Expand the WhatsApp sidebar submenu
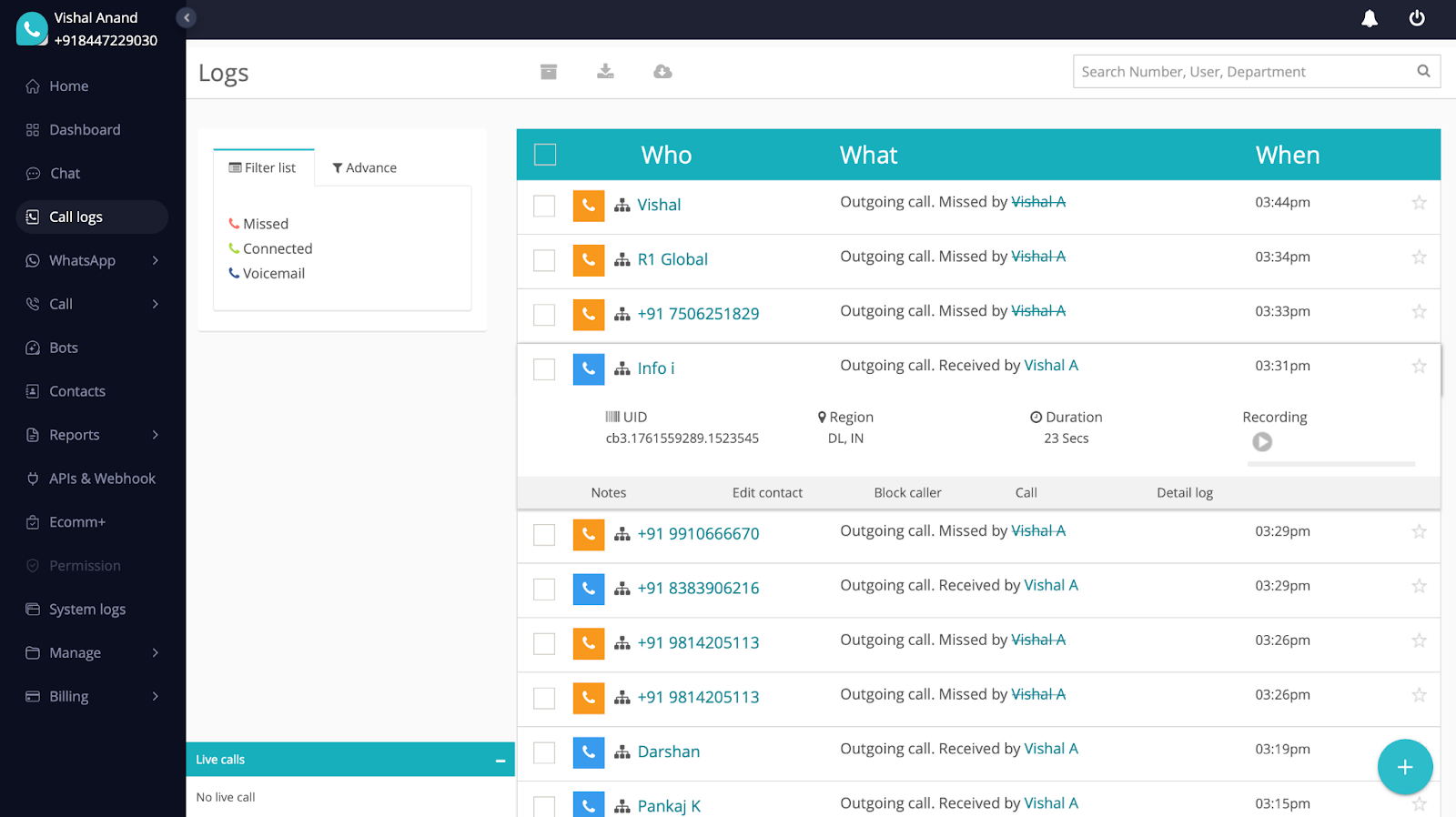Image resolution: width=1456 pixels, height=817 pixels. tap(156, 261)
